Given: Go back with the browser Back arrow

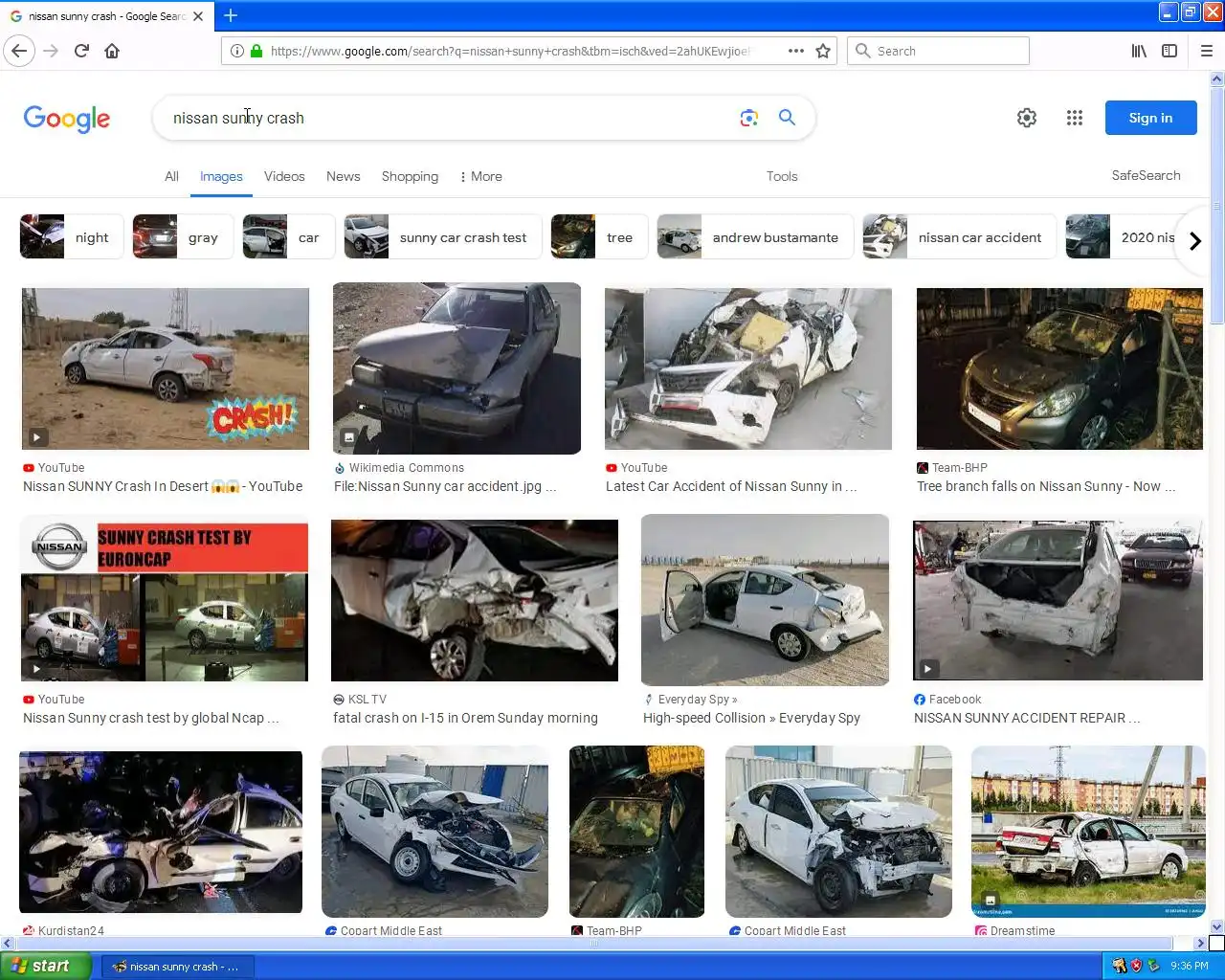Looking at the screenshot, I should point(19,51).
